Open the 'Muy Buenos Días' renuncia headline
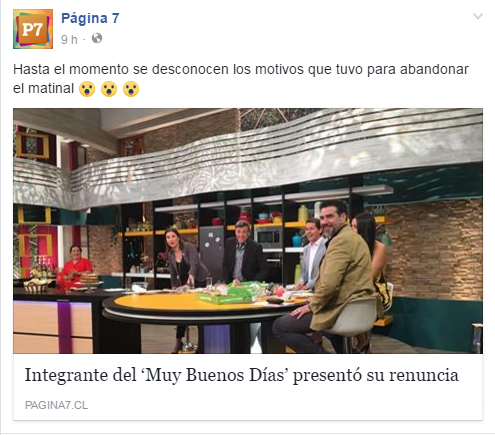The width and height of the screenshot is (495, 435). tap(242, 375)
